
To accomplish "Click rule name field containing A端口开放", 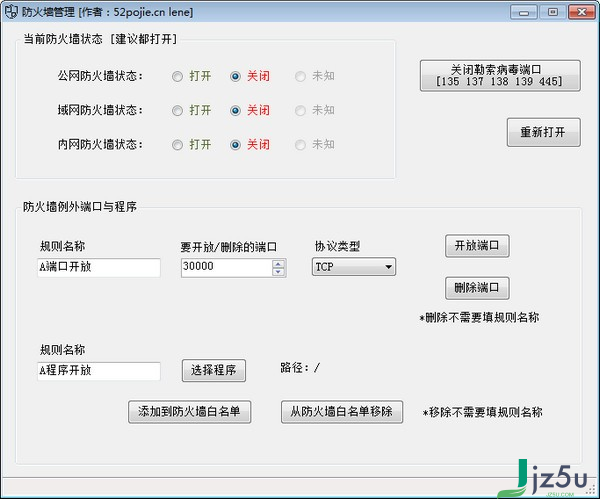I will [99, 267].
